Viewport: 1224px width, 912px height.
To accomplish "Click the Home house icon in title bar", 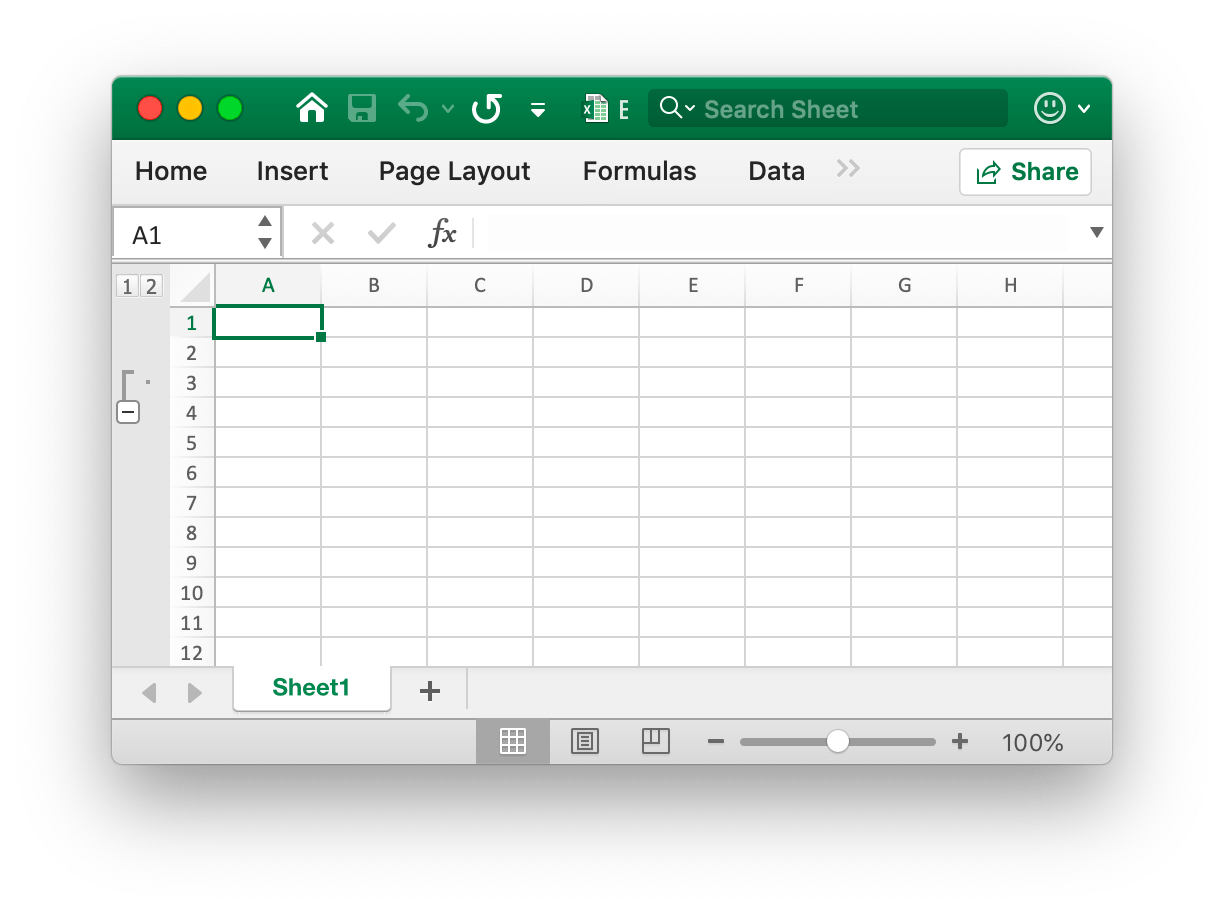I will point(313,108).
